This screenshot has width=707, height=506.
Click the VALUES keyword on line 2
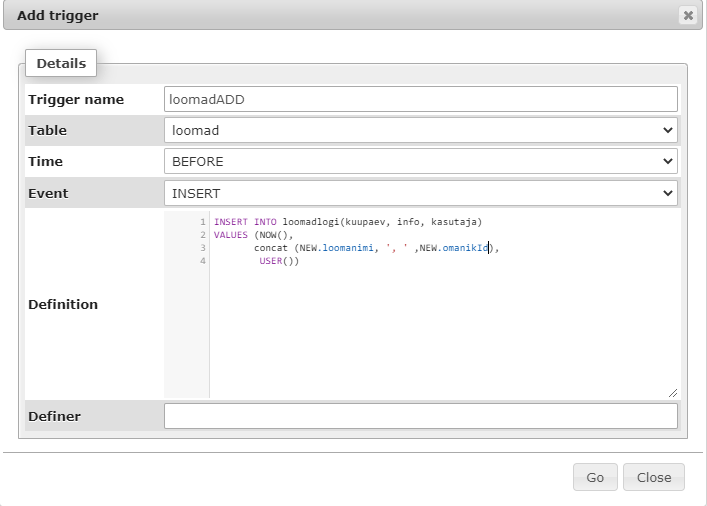click(x=230, y=235)
